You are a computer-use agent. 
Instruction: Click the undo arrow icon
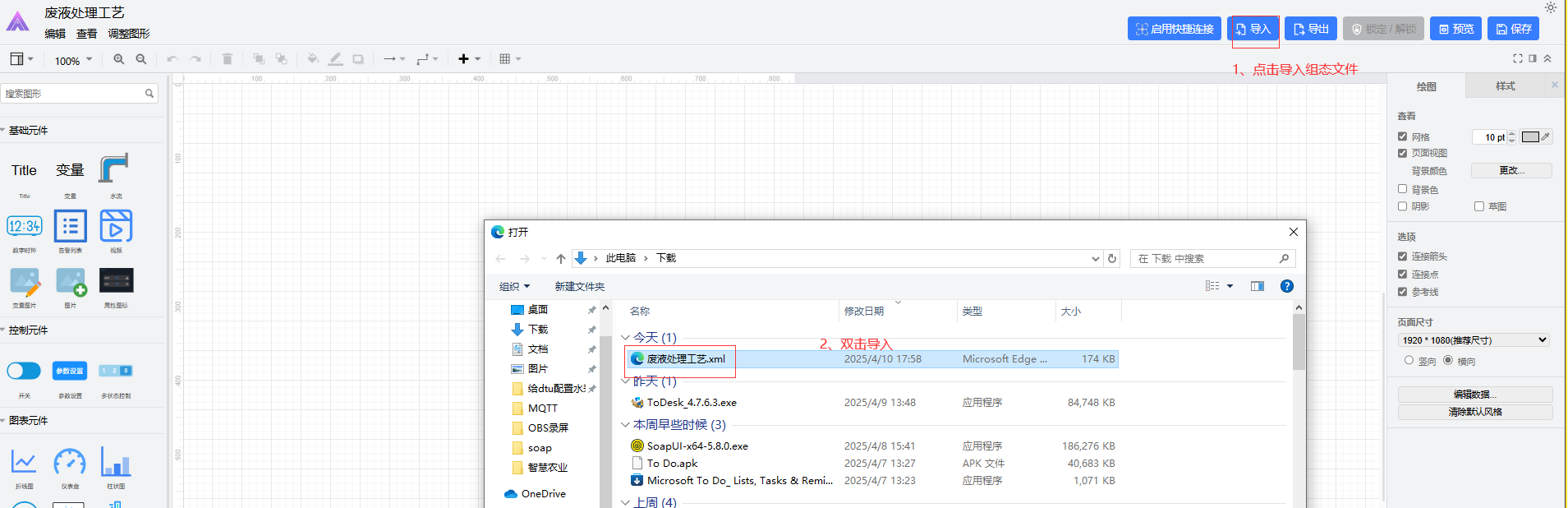click(x=172, y=59)
